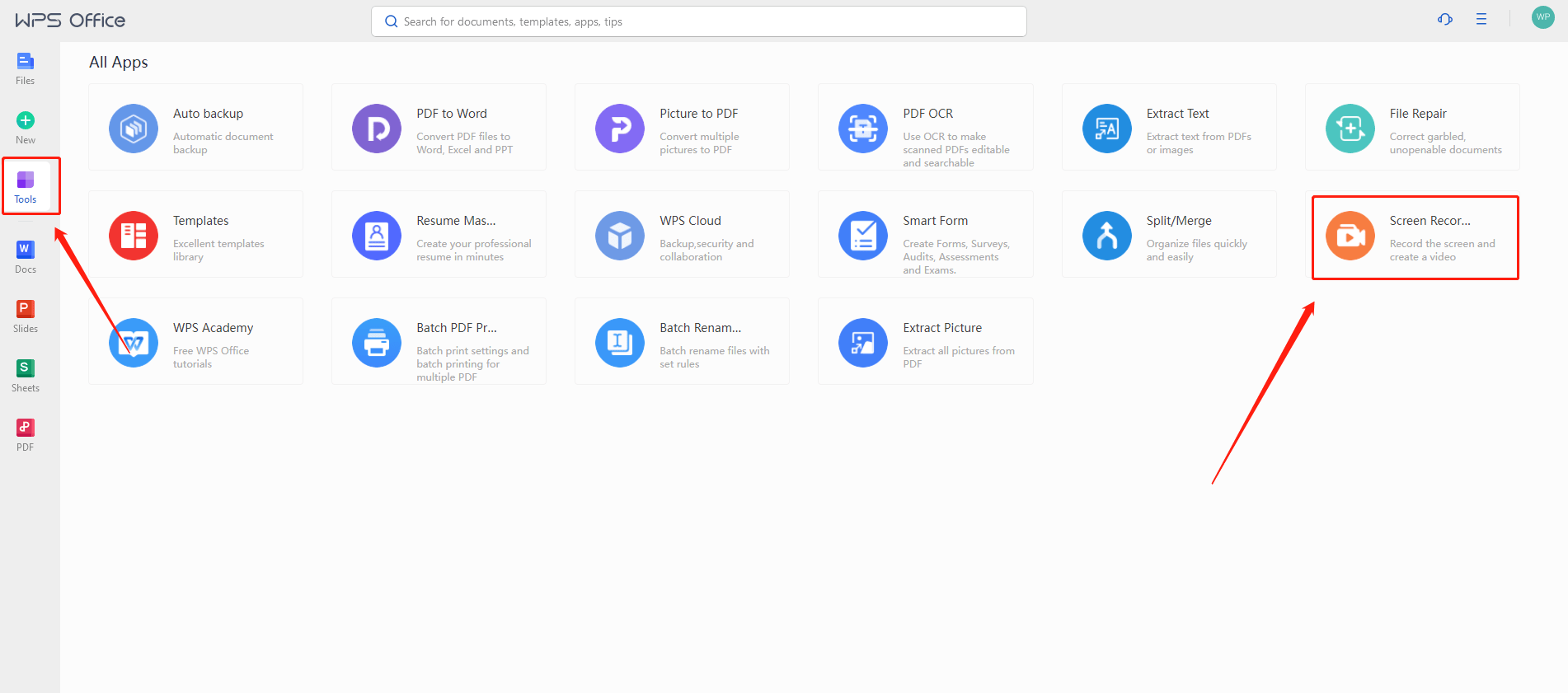The height and width of the screenshot is (693, 1568).
Task: Click the search documents input field
Action: [x=699, y=21]
